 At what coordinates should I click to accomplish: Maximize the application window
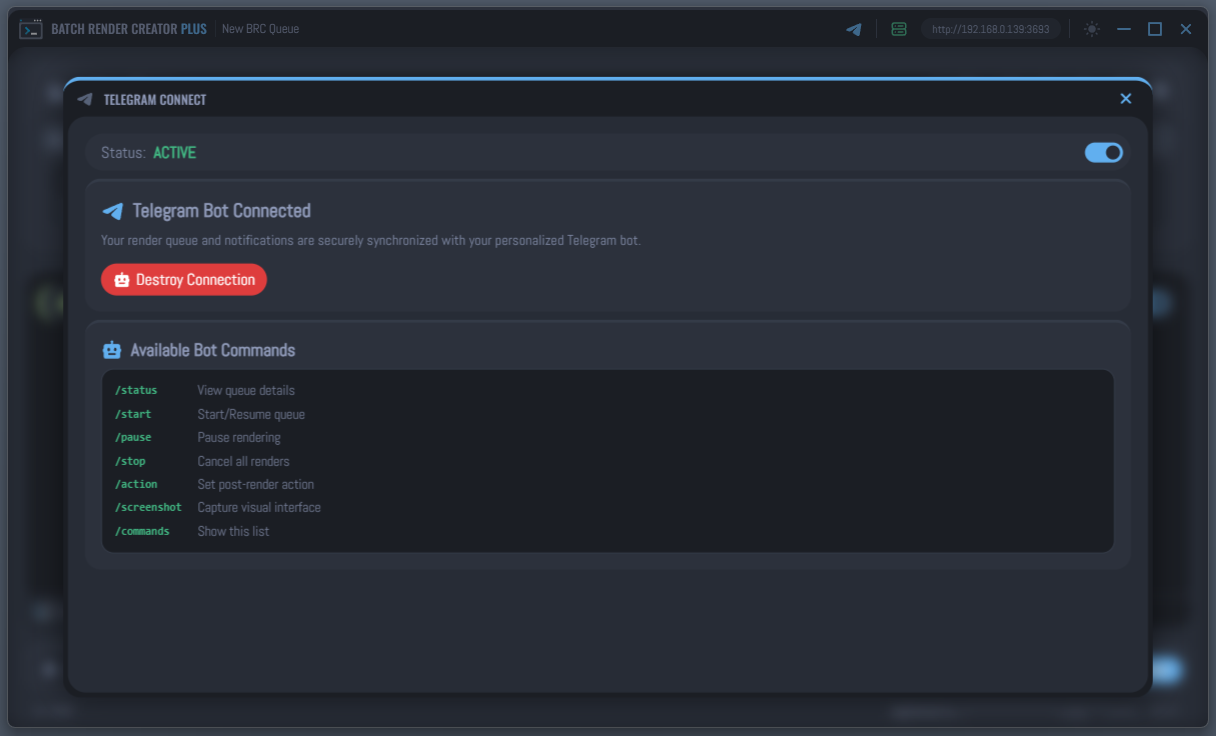click(x=1155, y=29)
